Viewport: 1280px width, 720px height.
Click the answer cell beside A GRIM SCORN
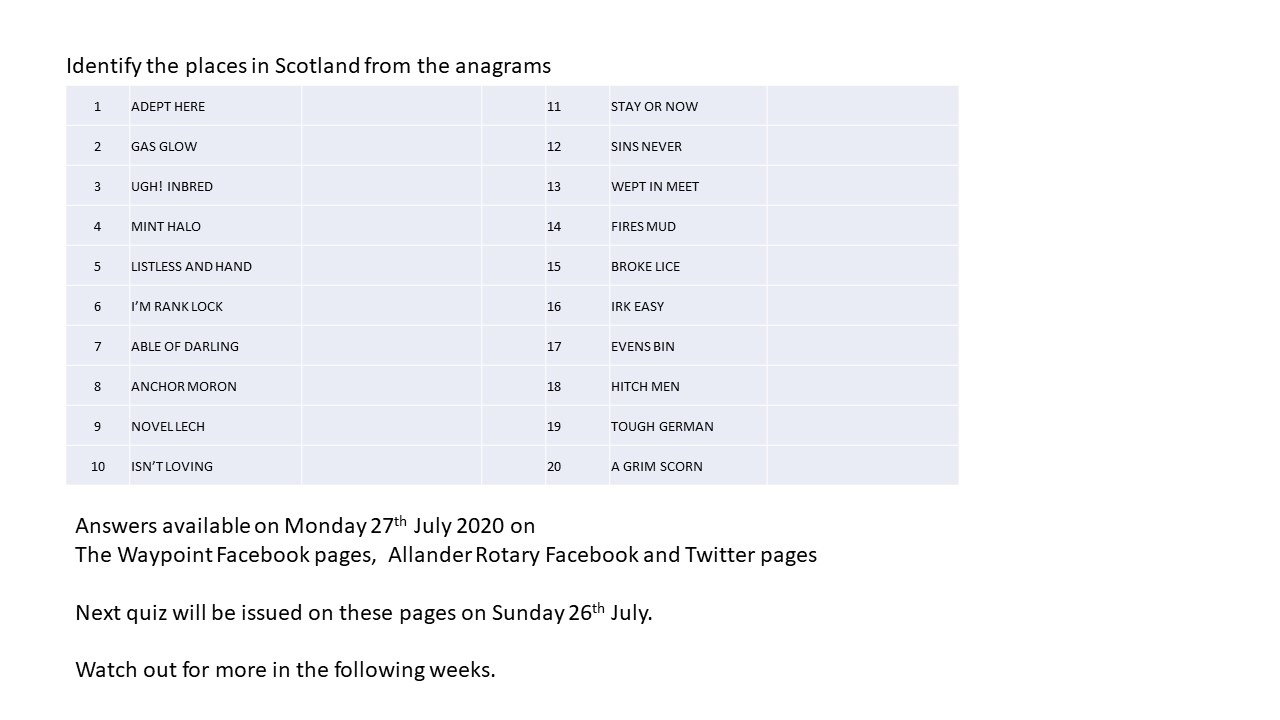click(x=862, y=466)
